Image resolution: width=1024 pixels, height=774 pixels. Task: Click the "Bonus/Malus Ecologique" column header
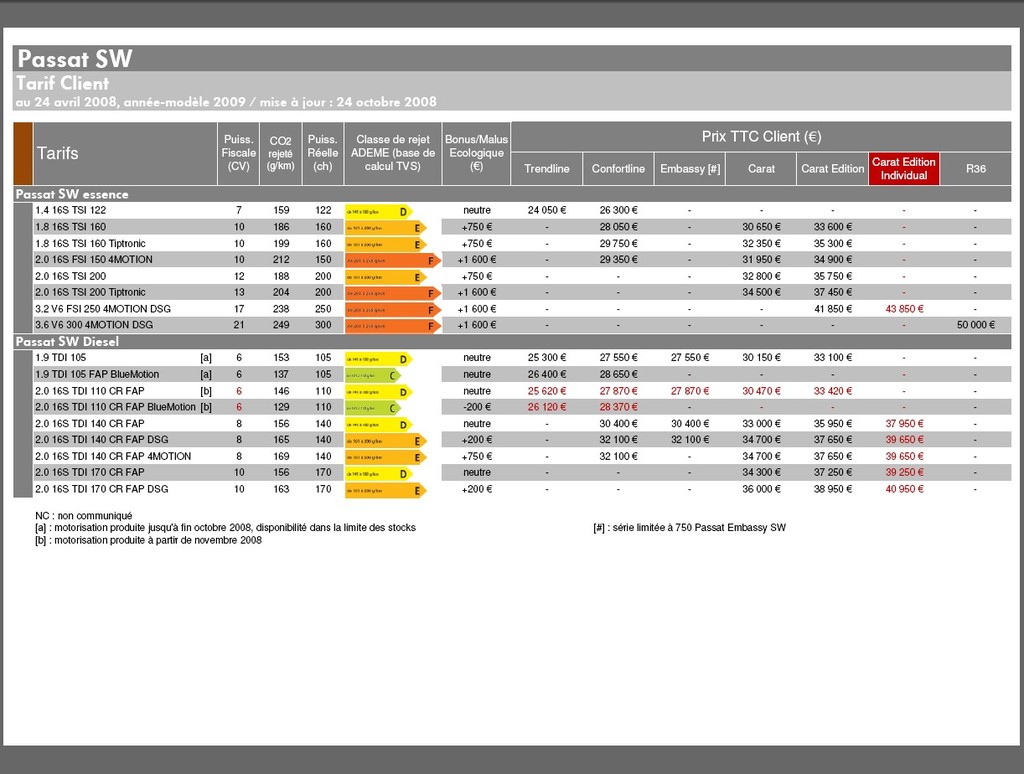(477, 153)
